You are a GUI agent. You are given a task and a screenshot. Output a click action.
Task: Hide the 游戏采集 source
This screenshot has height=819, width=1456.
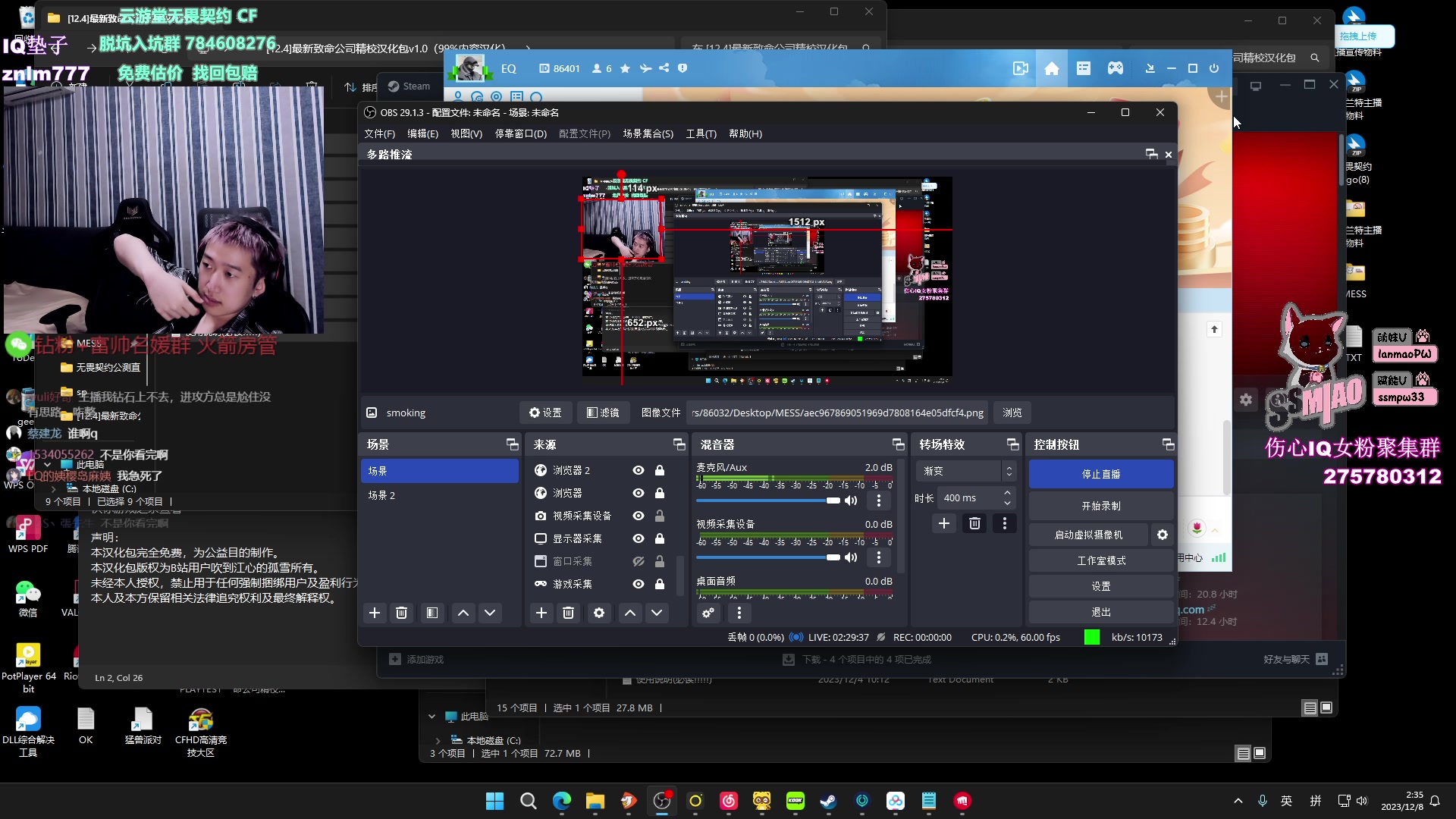639,584
